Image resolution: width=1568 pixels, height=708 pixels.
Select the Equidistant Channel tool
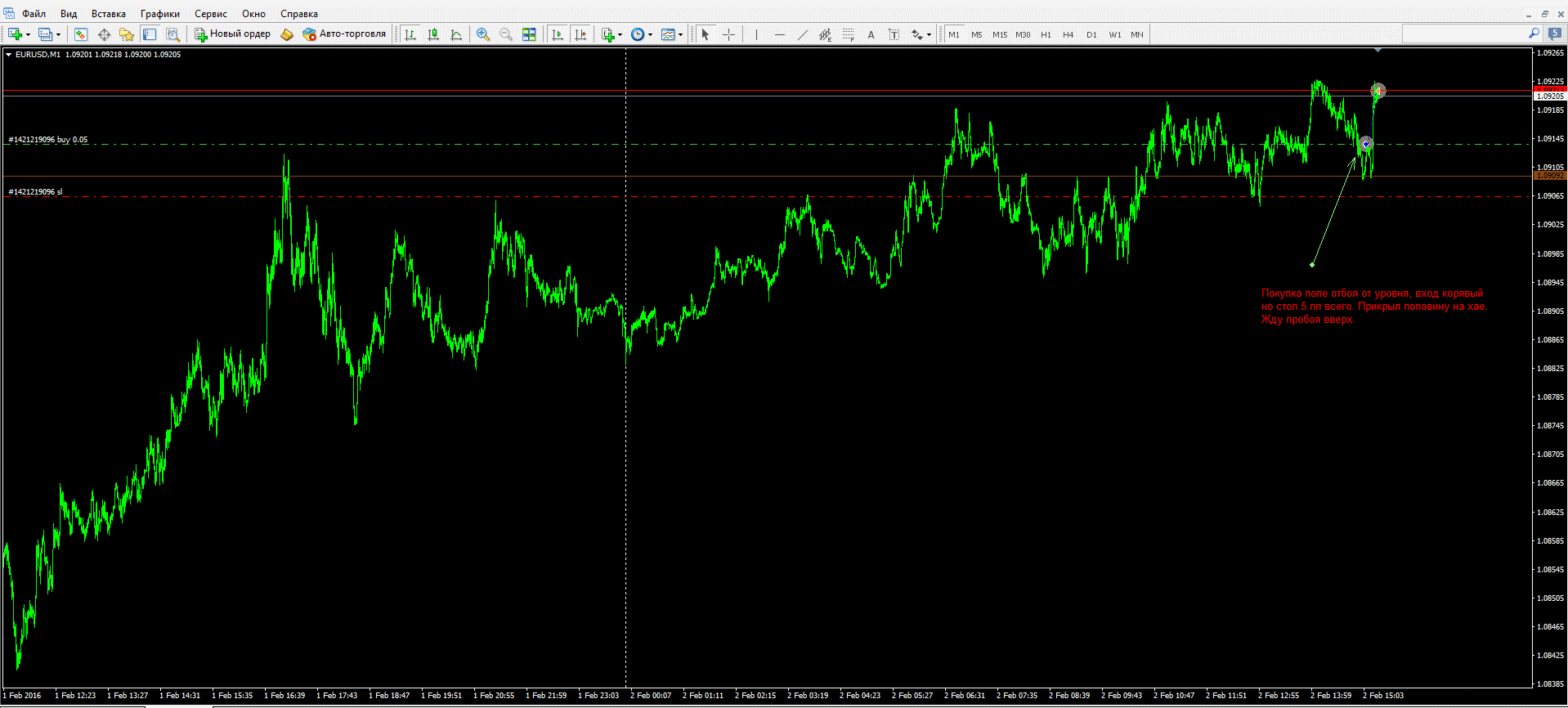[825, 34]
